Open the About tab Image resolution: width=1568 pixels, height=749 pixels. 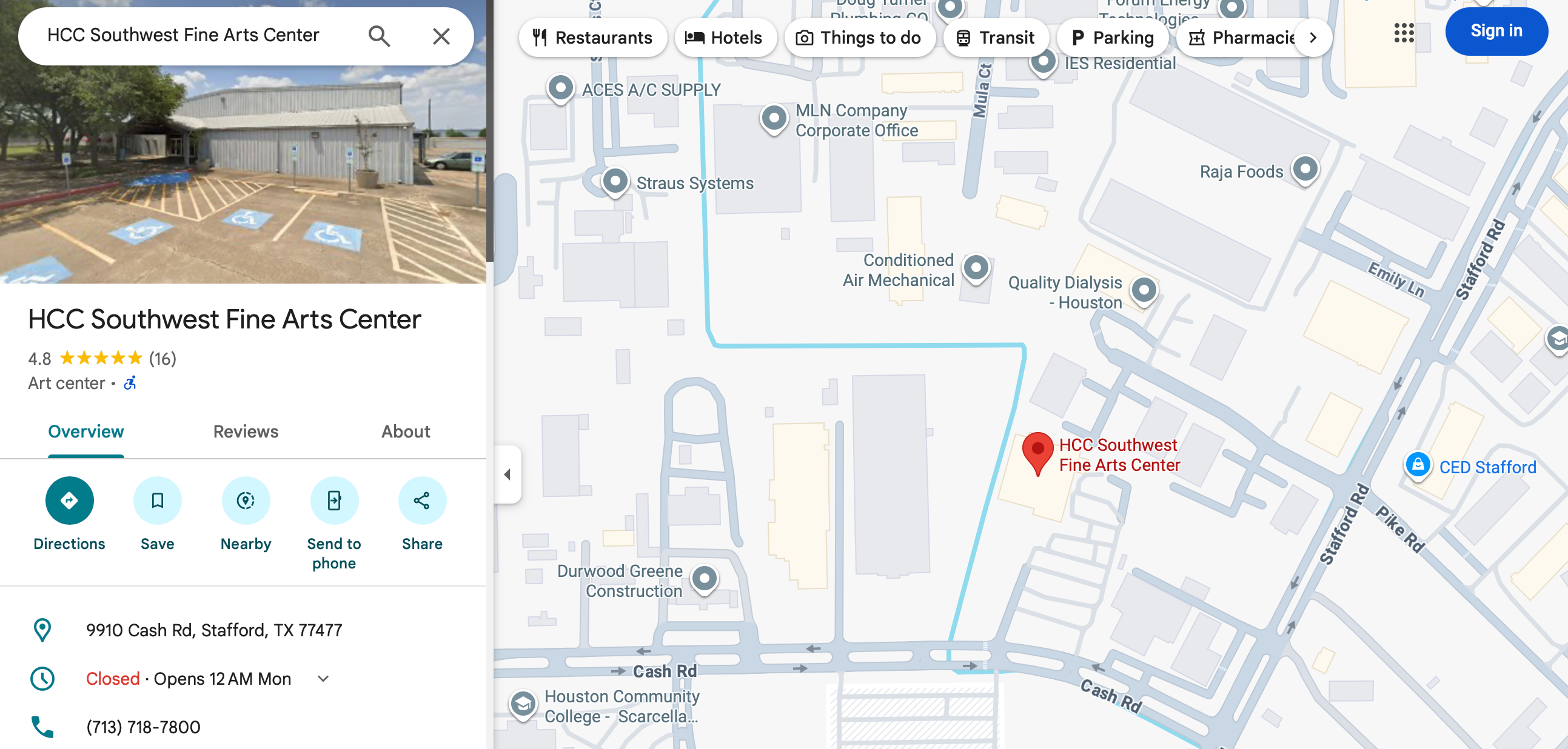coord(406,431)
